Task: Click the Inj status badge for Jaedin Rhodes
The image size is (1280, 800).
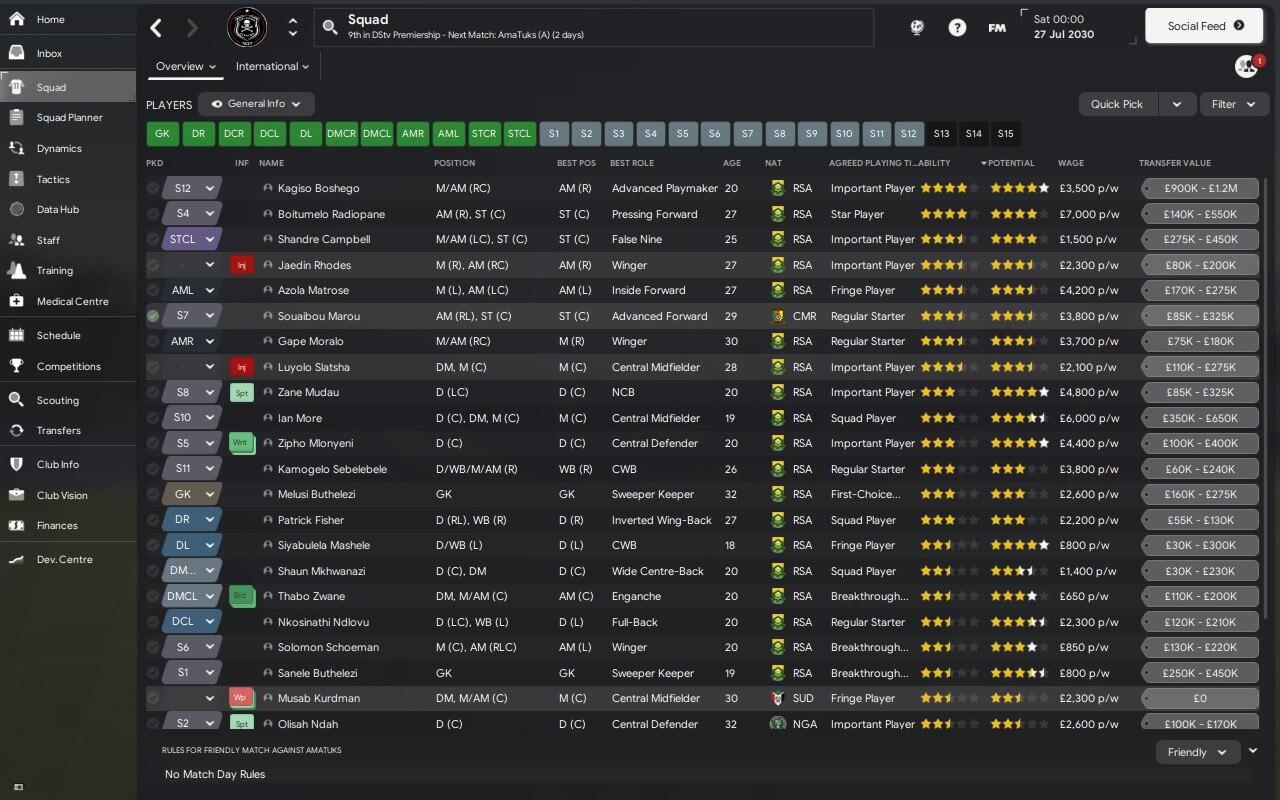Action: pyautogui.click(x=241, y=265)
